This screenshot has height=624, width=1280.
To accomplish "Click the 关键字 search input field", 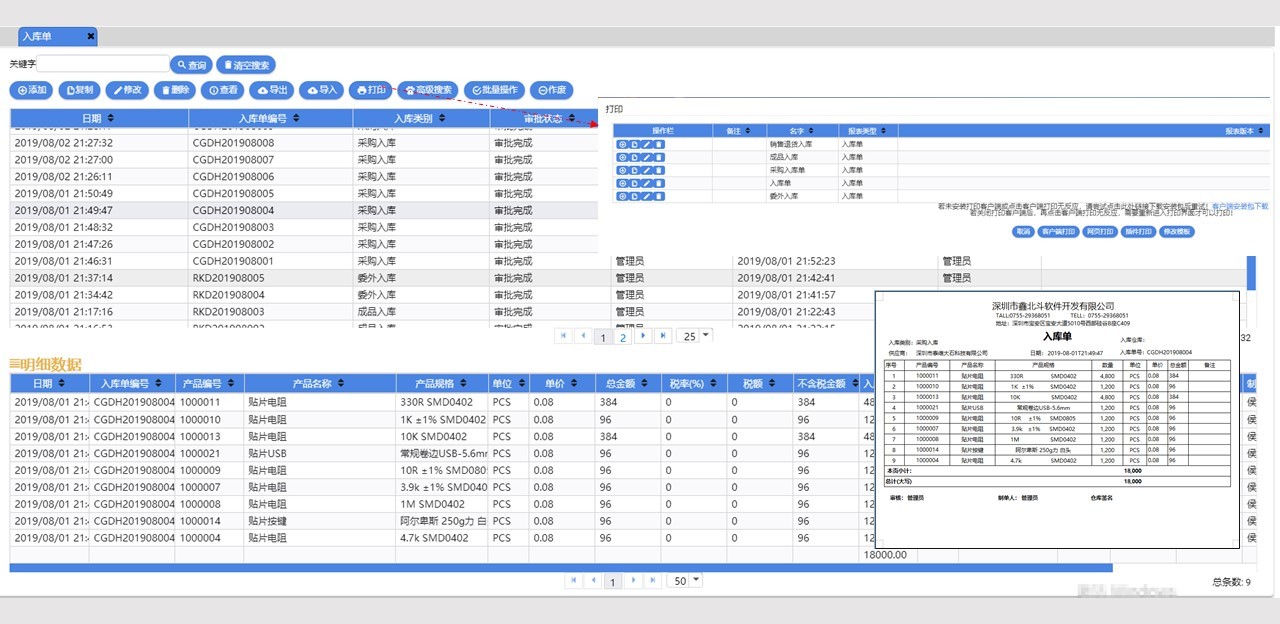I will tap(103, 64).
